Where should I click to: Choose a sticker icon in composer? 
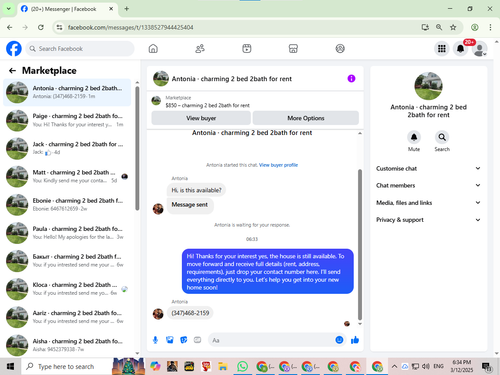[x=184, y=340]
